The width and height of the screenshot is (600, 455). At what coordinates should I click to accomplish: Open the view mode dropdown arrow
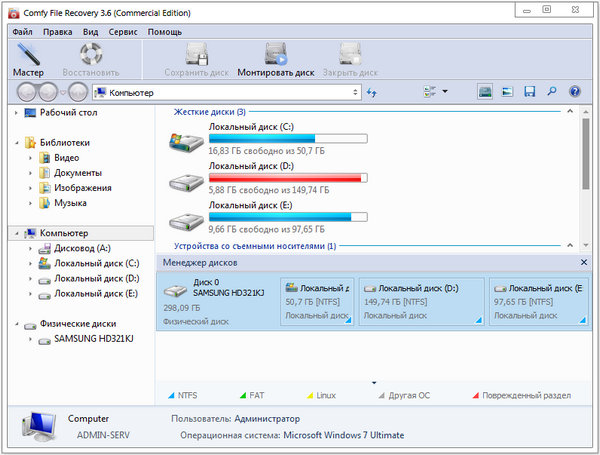[x=445, y=92]
